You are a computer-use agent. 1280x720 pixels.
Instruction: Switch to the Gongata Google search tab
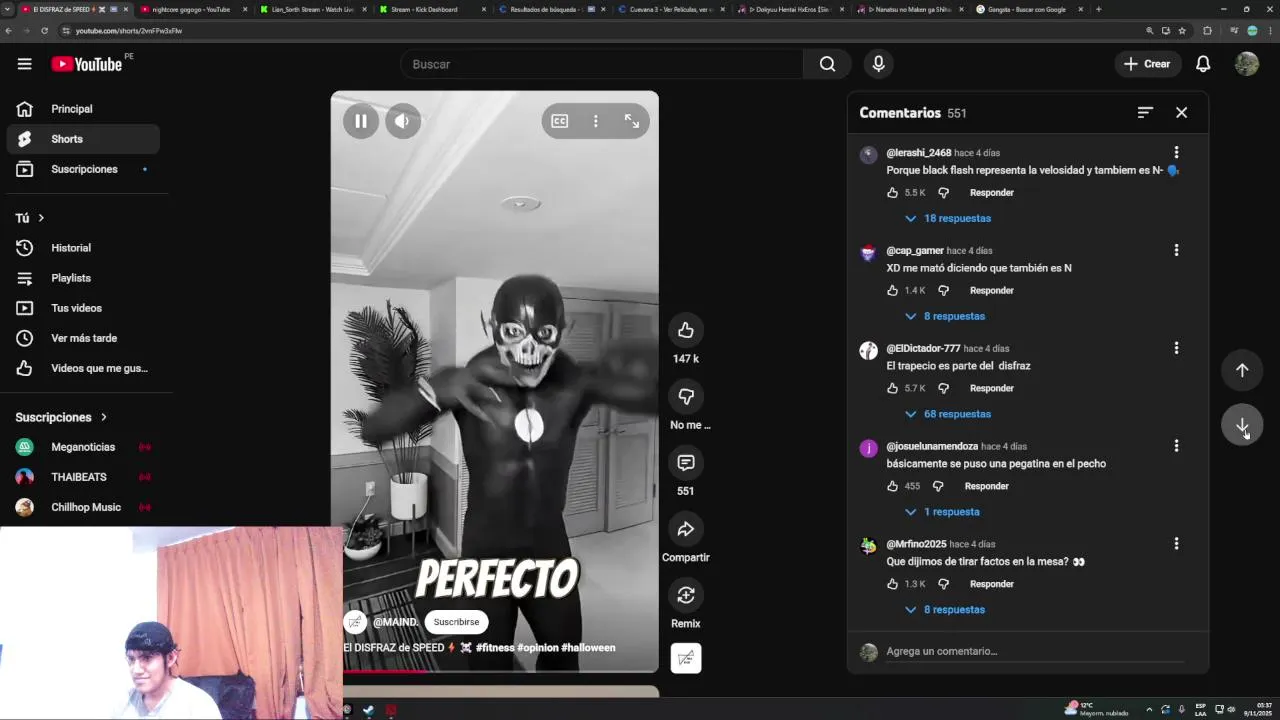coord(1027,9)
